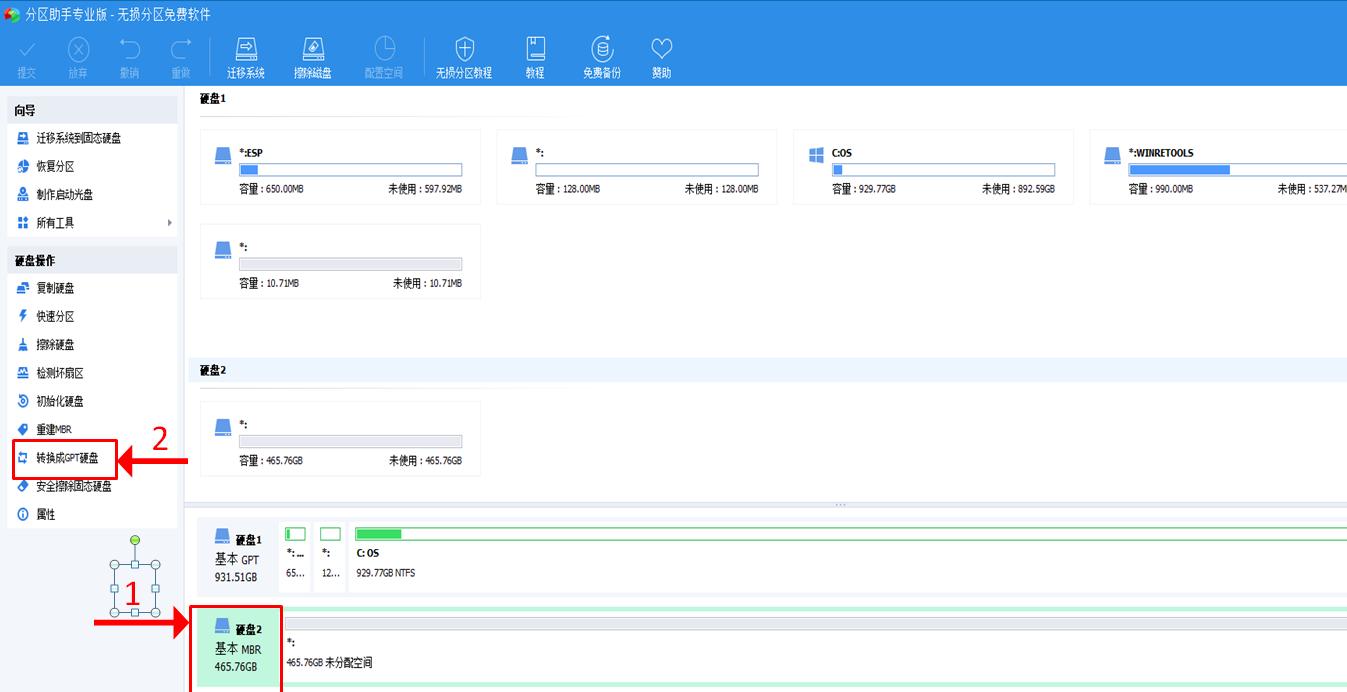Click the drive icon on ESP card
Viewport: 1347px width, 692px height.
pos(223,155)
